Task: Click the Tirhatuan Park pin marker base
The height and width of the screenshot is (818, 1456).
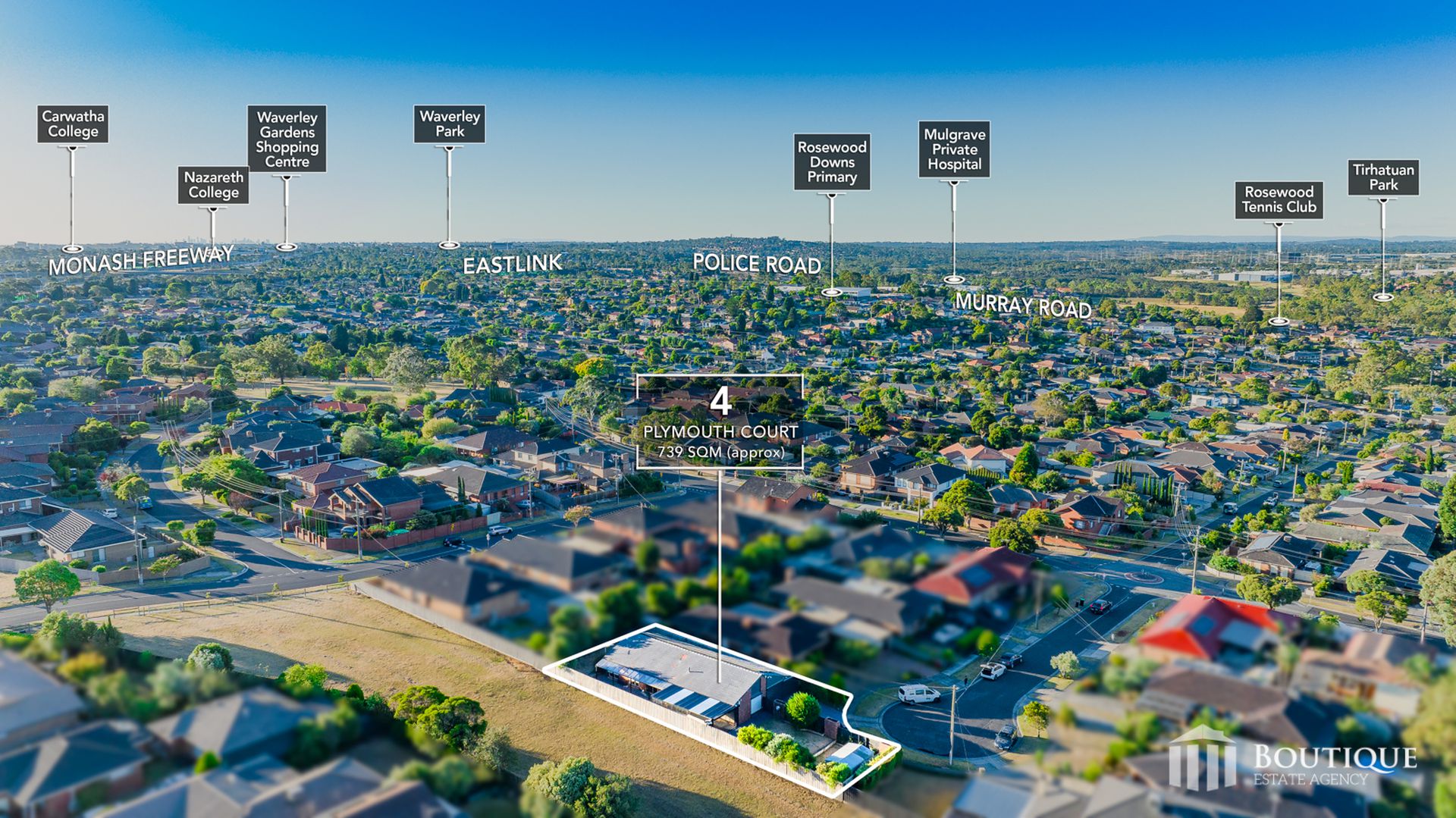Action: [1382, 297]
